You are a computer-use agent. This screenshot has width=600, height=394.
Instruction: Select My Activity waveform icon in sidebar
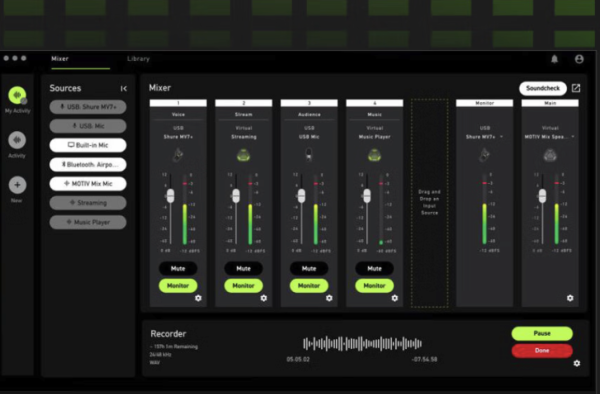[17, 95]
